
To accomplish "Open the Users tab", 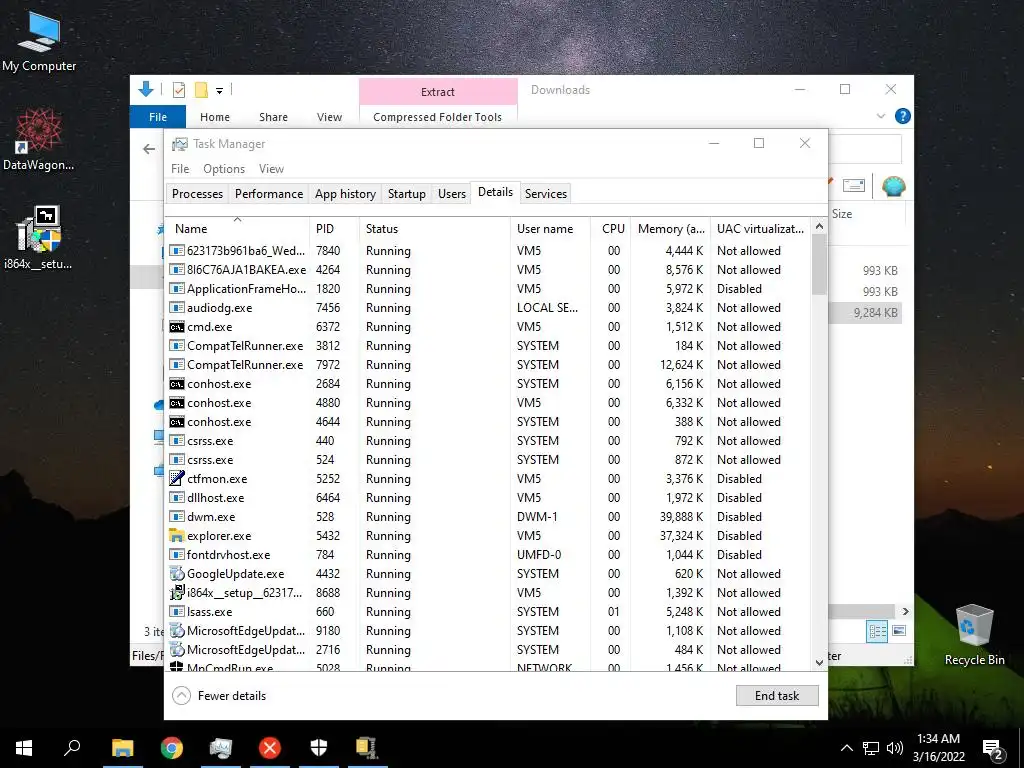I will tap(452, 193).
